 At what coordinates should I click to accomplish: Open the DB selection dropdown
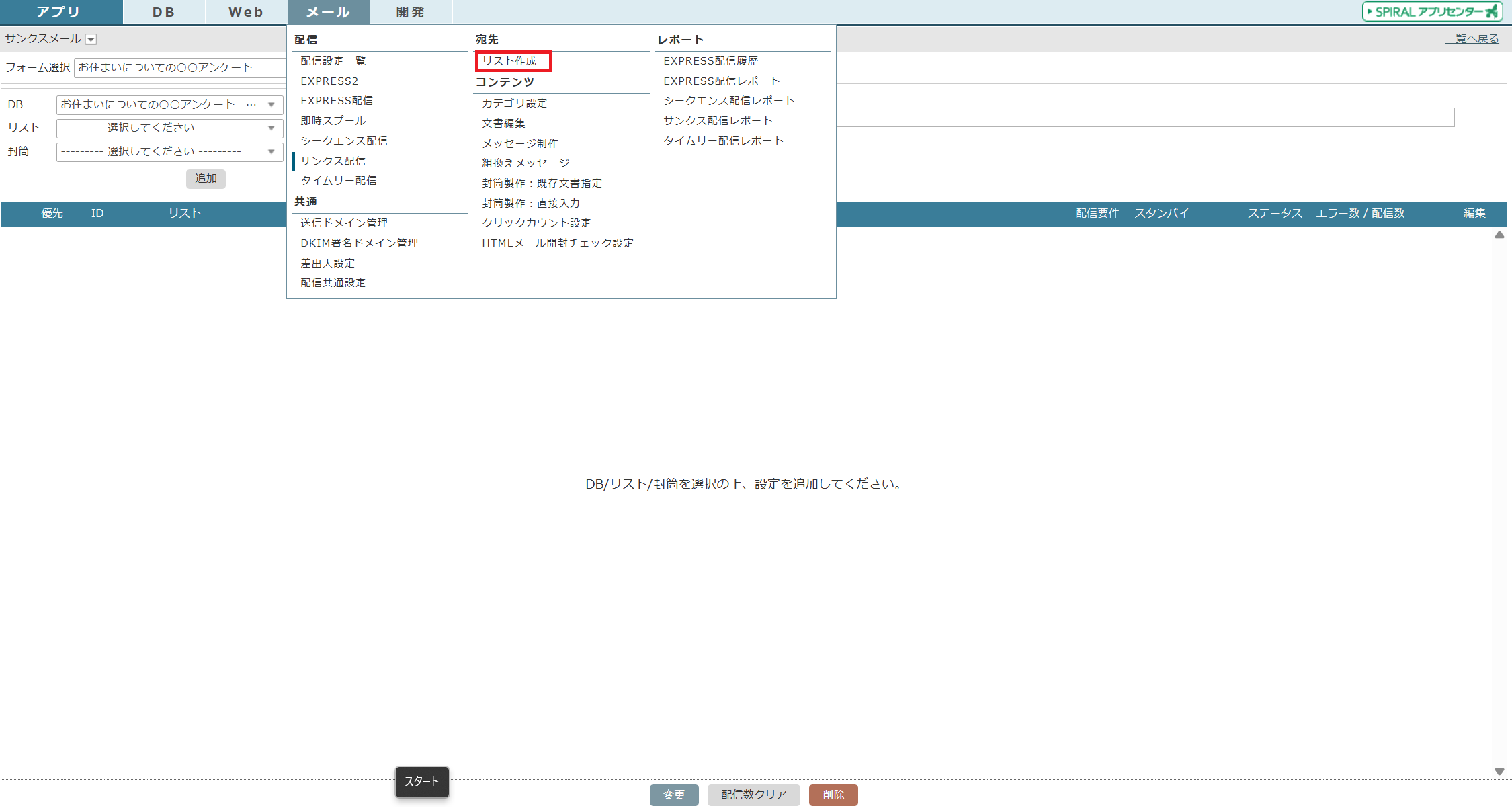pyautogui.click(x=169, y=105)
